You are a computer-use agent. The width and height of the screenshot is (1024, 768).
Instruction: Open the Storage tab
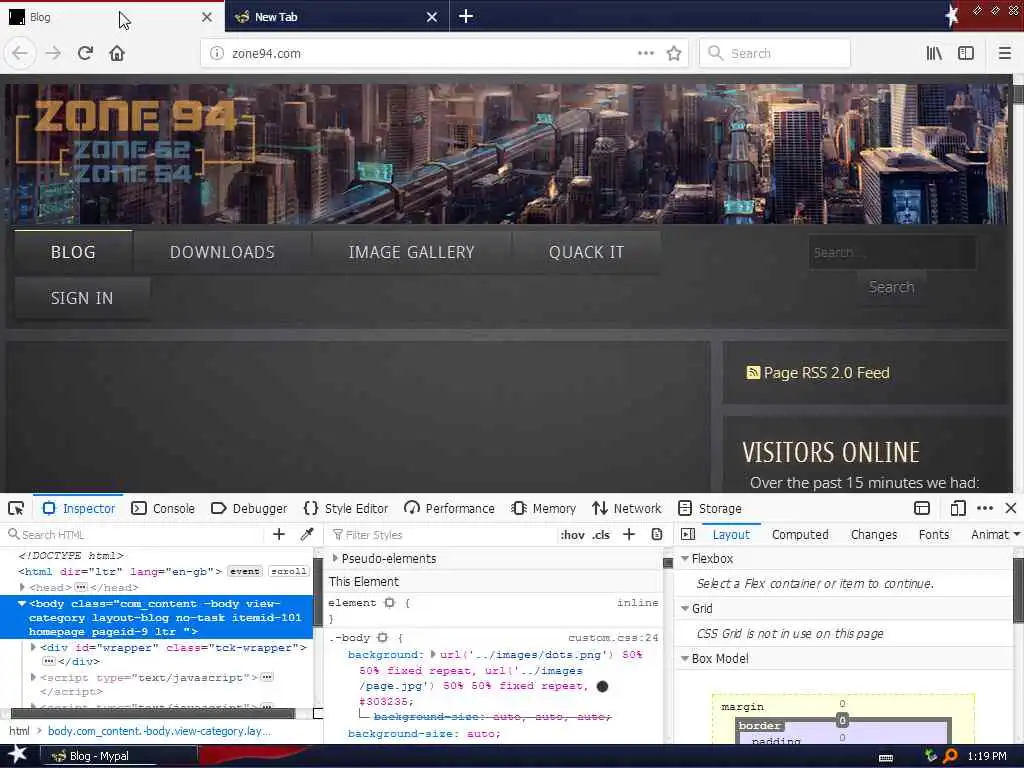tap(710, 508)
